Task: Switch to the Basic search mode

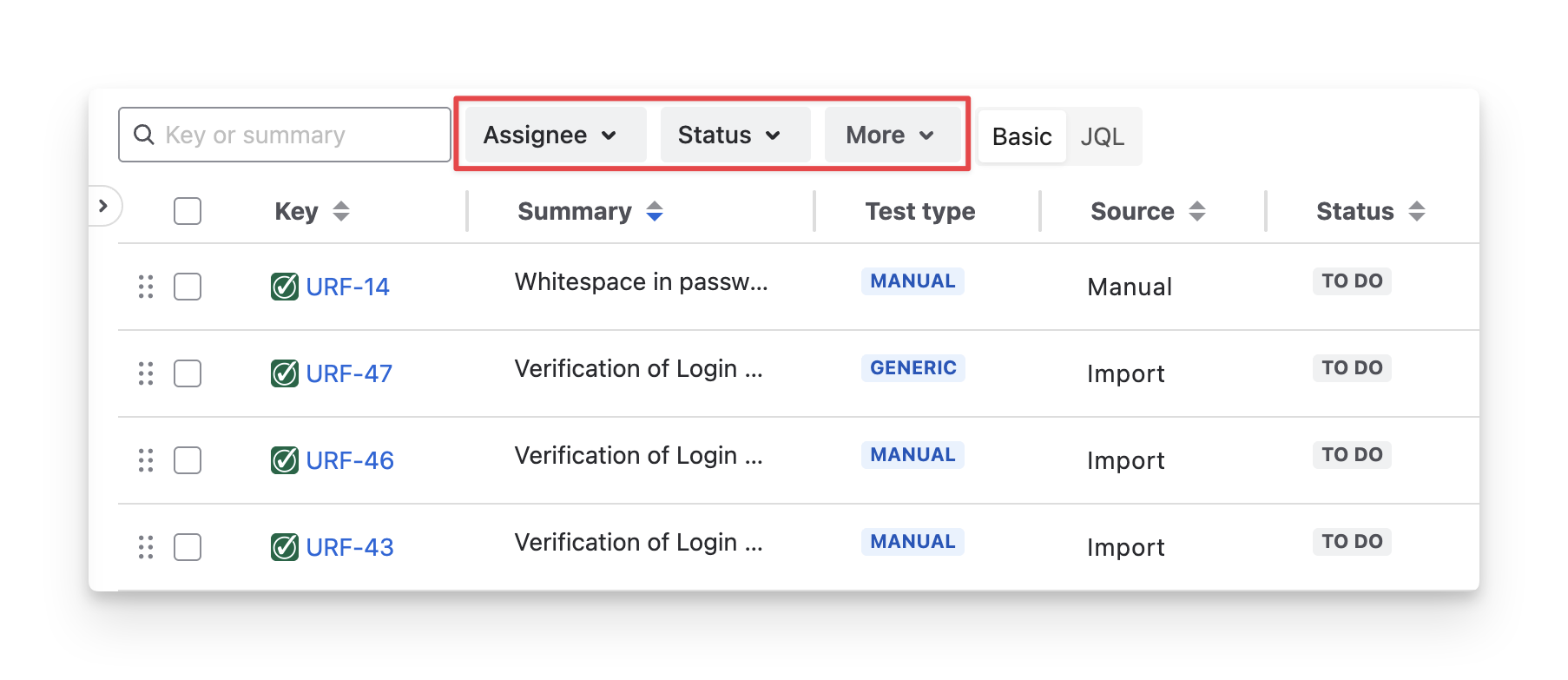Action: click(x=1022, y=136)
